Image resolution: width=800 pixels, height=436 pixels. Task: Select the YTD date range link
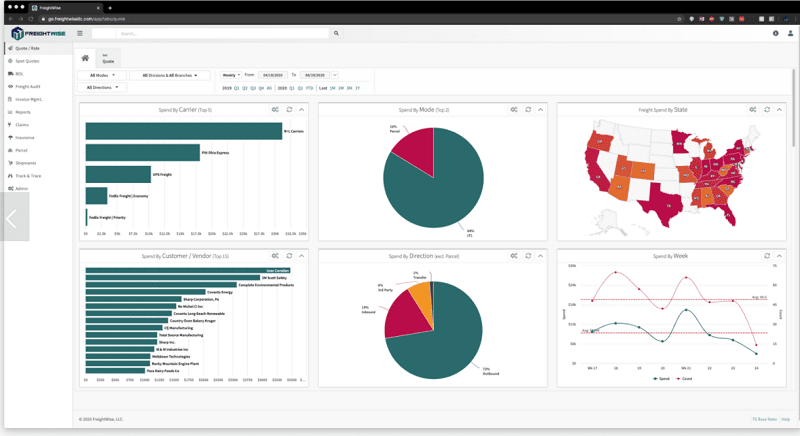311,88
